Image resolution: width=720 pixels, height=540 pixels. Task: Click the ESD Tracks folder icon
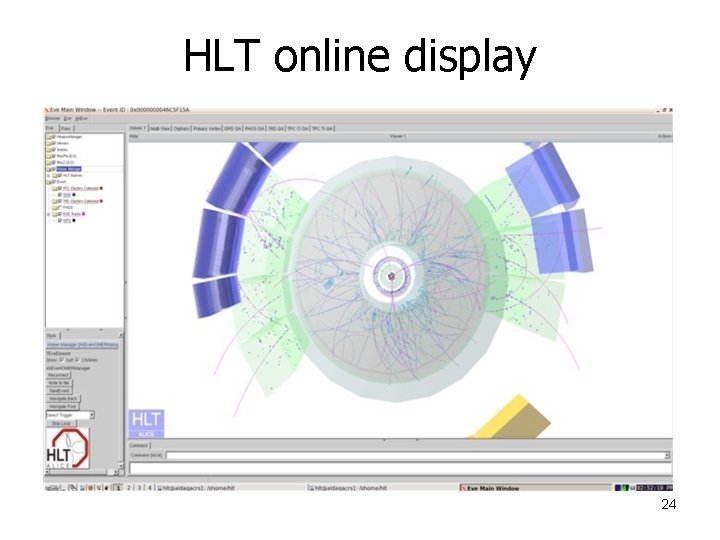coord(54,214)
